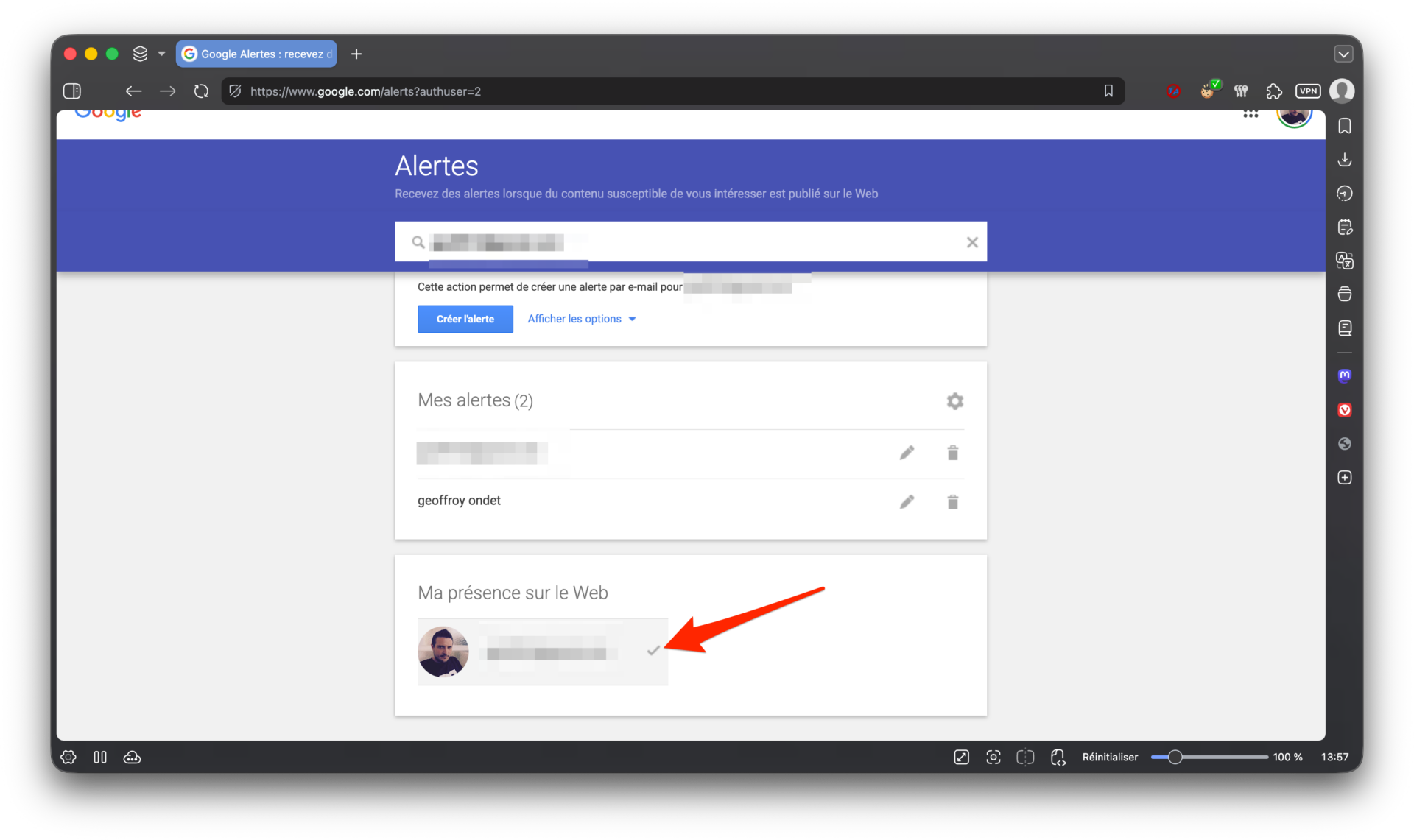Click Créer l'alerte button
Viewport: 1414px width, 840px height.
465,319
